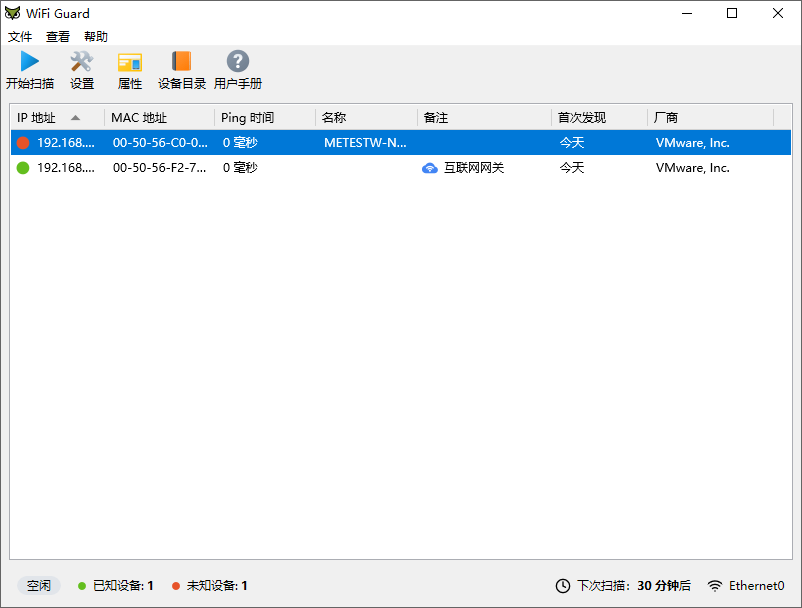Click the 下次扫描: 30 分钟后 status text
The width and height of the screenshot is (802, 608).
click(634, 586)
